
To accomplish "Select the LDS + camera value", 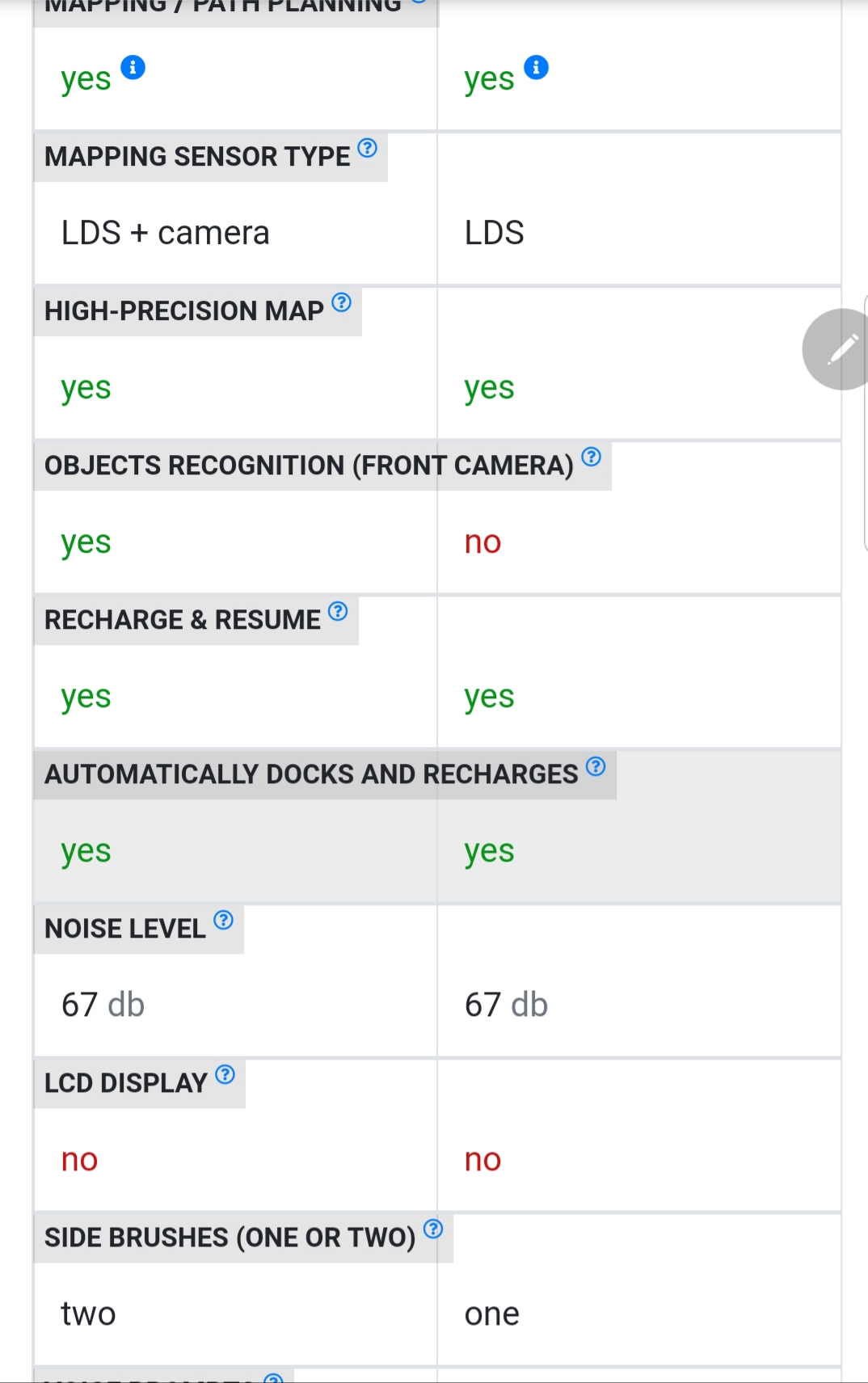I will click(x=166, y=233).
